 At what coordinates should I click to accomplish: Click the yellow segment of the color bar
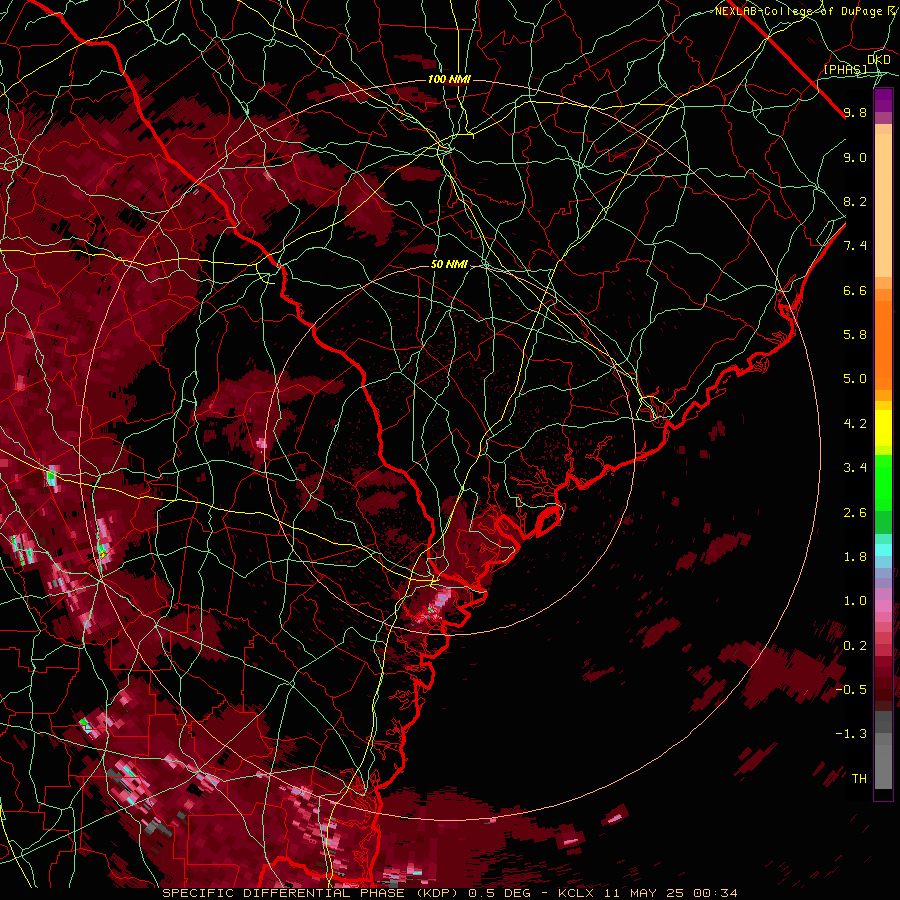(883, 428)
